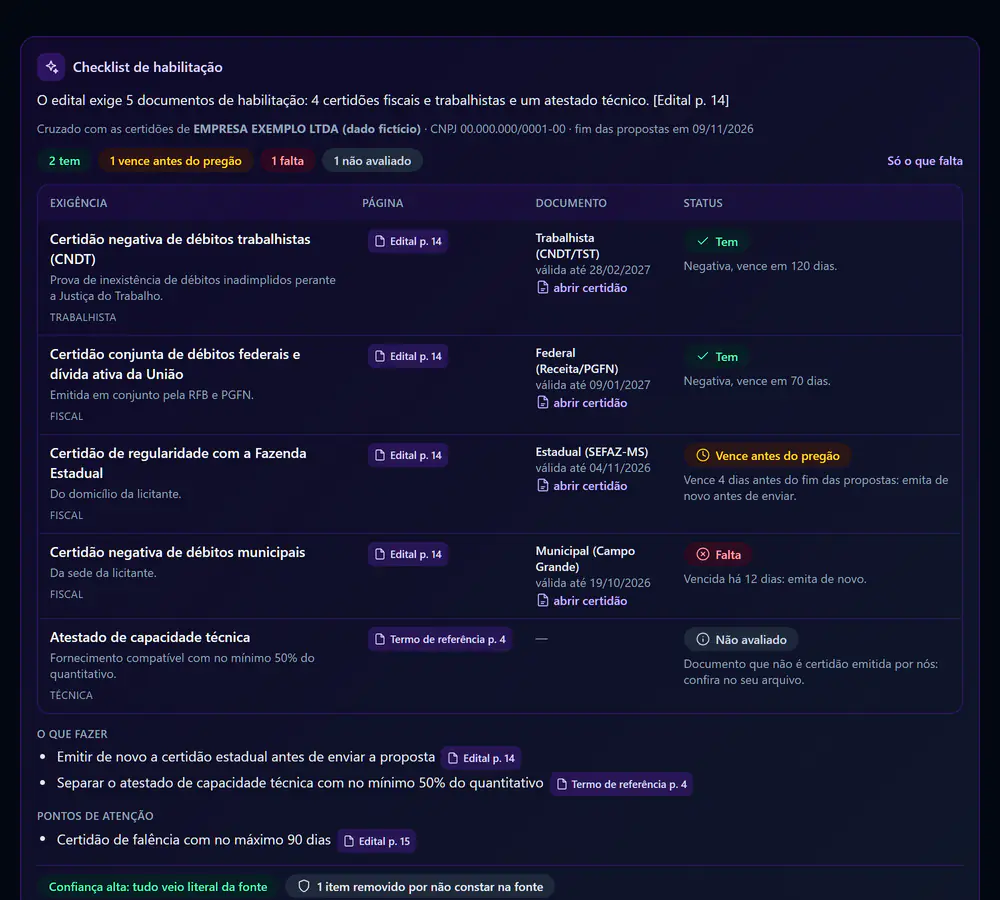Click the 'PÁGINA' column header
The height and width of the screenshot is (900, 1000).
[x=383, y=203]
